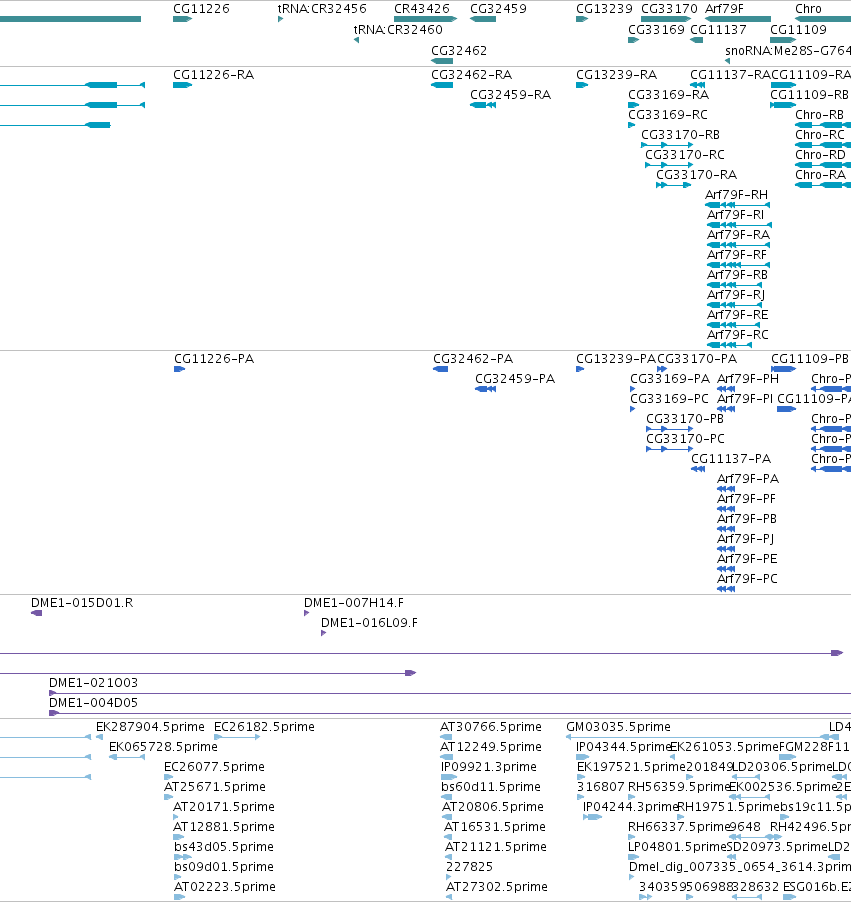
Task: Open the Chro-RB transcript label
Action: coord(819,115)
